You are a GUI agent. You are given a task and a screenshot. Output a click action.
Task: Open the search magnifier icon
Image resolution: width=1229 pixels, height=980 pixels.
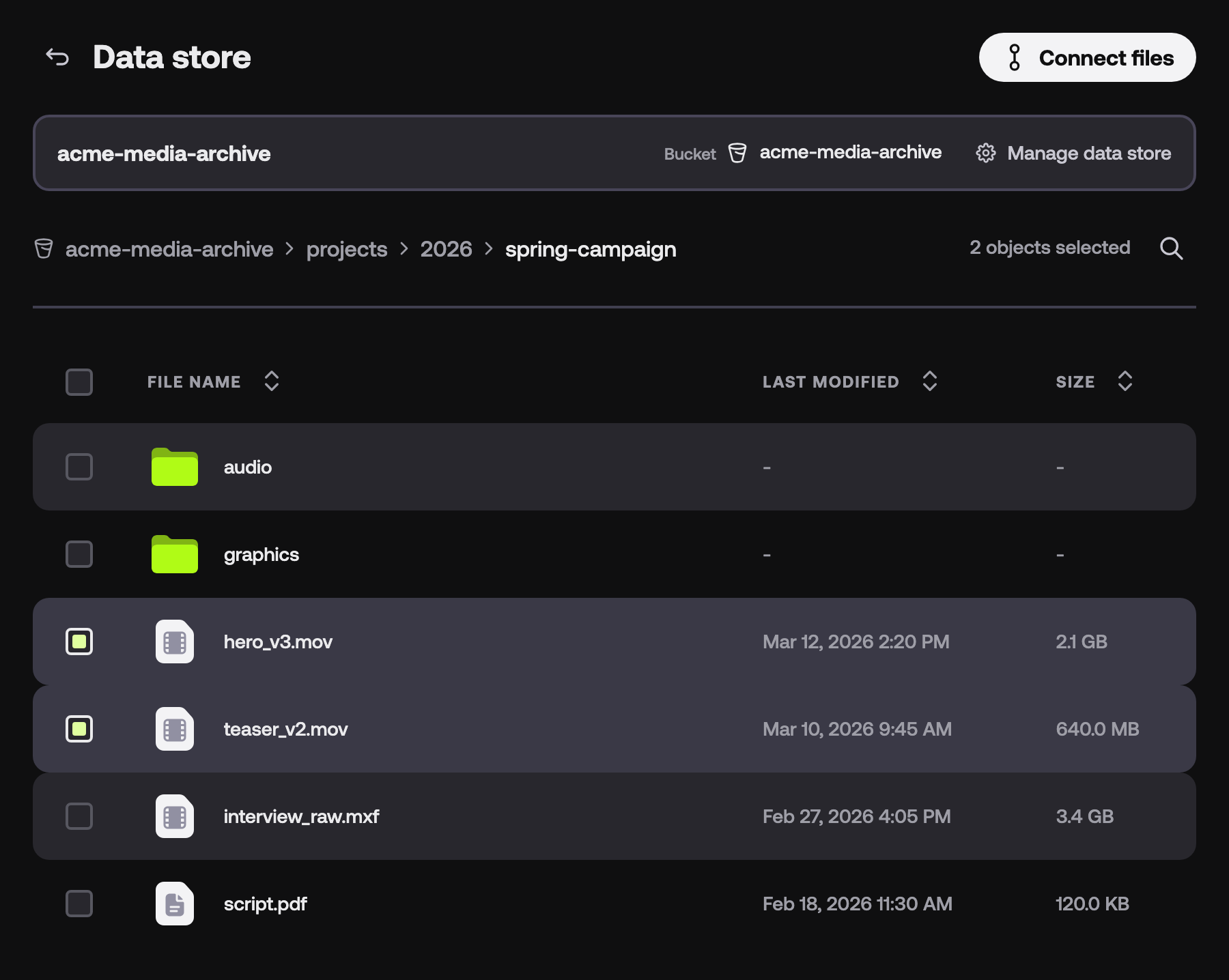(x=1171, y=248)
